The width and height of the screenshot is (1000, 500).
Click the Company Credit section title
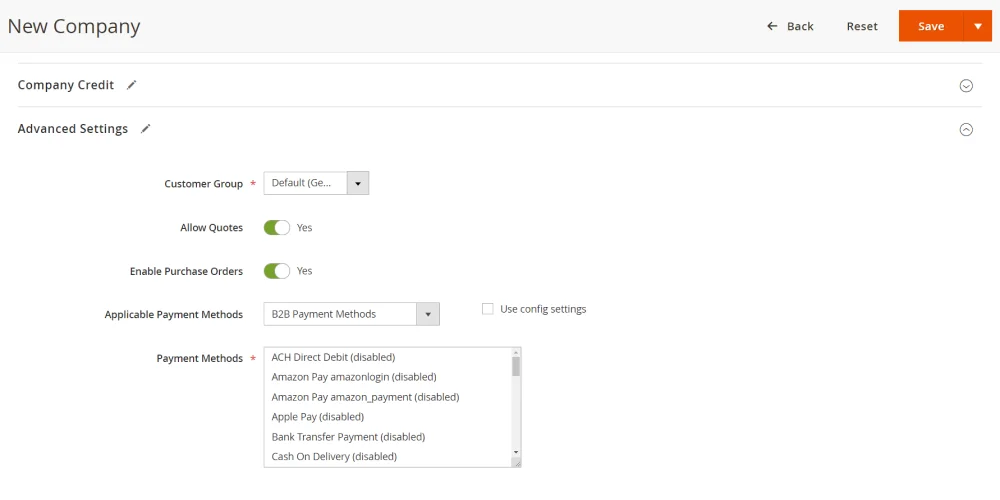pos(66,85)
